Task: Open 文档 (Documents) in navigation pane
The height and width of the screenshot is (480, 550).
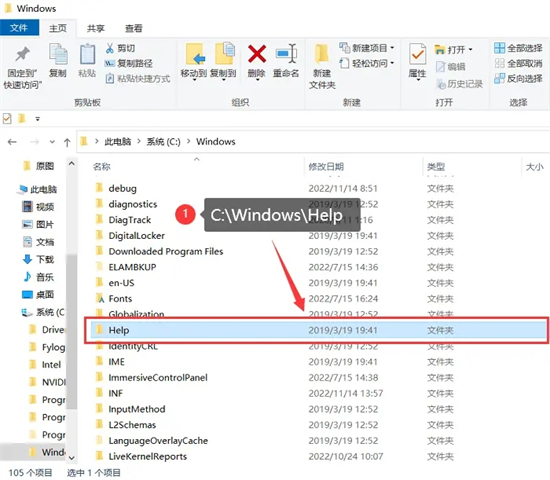Action: point(38,242)
